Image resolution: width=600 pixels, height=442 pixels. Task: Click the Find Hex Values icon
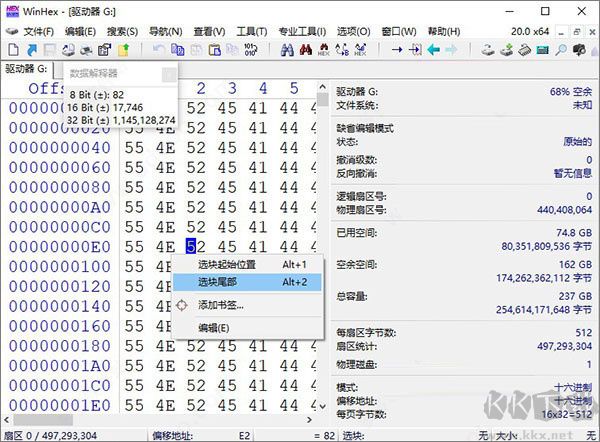tap(322, 49)
